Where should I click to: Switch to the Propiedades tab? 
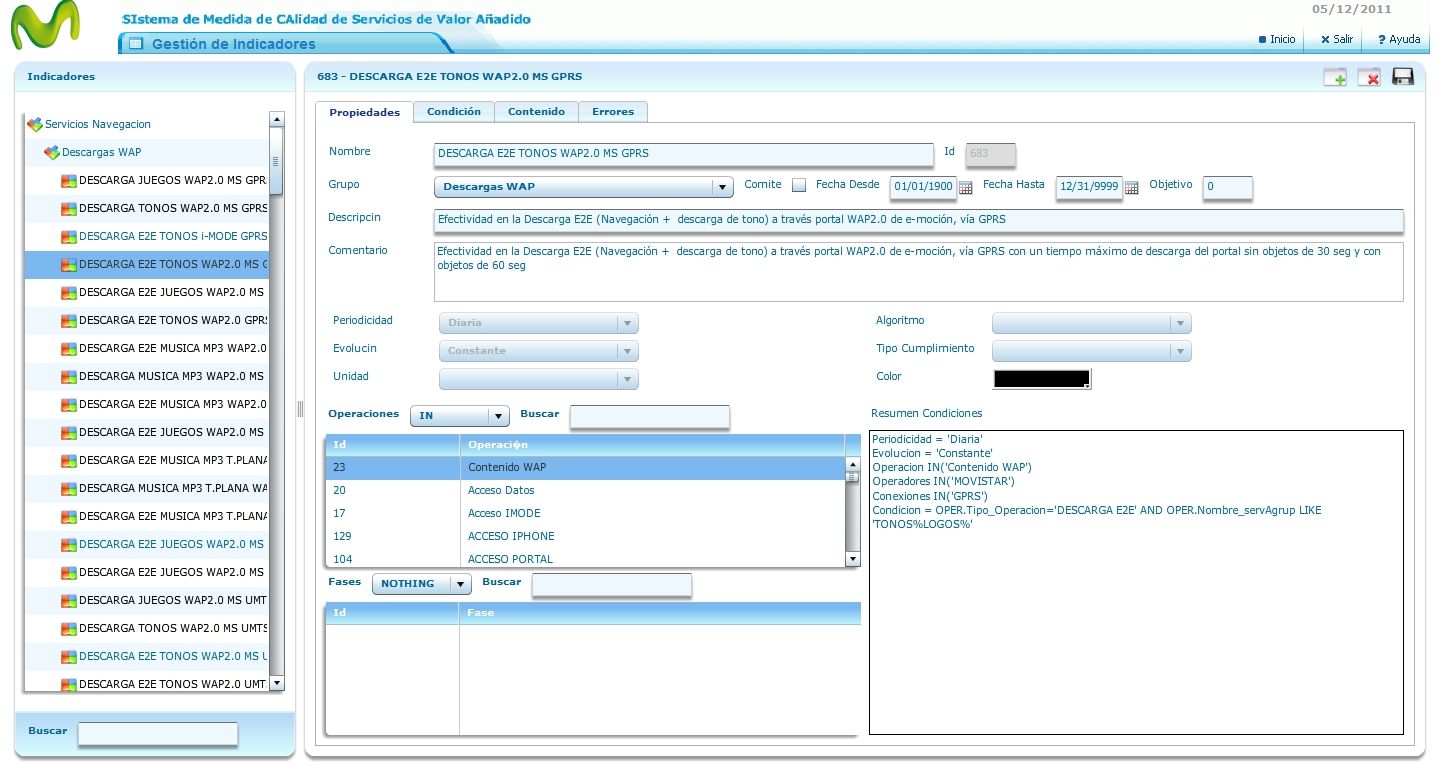[364, 112]
